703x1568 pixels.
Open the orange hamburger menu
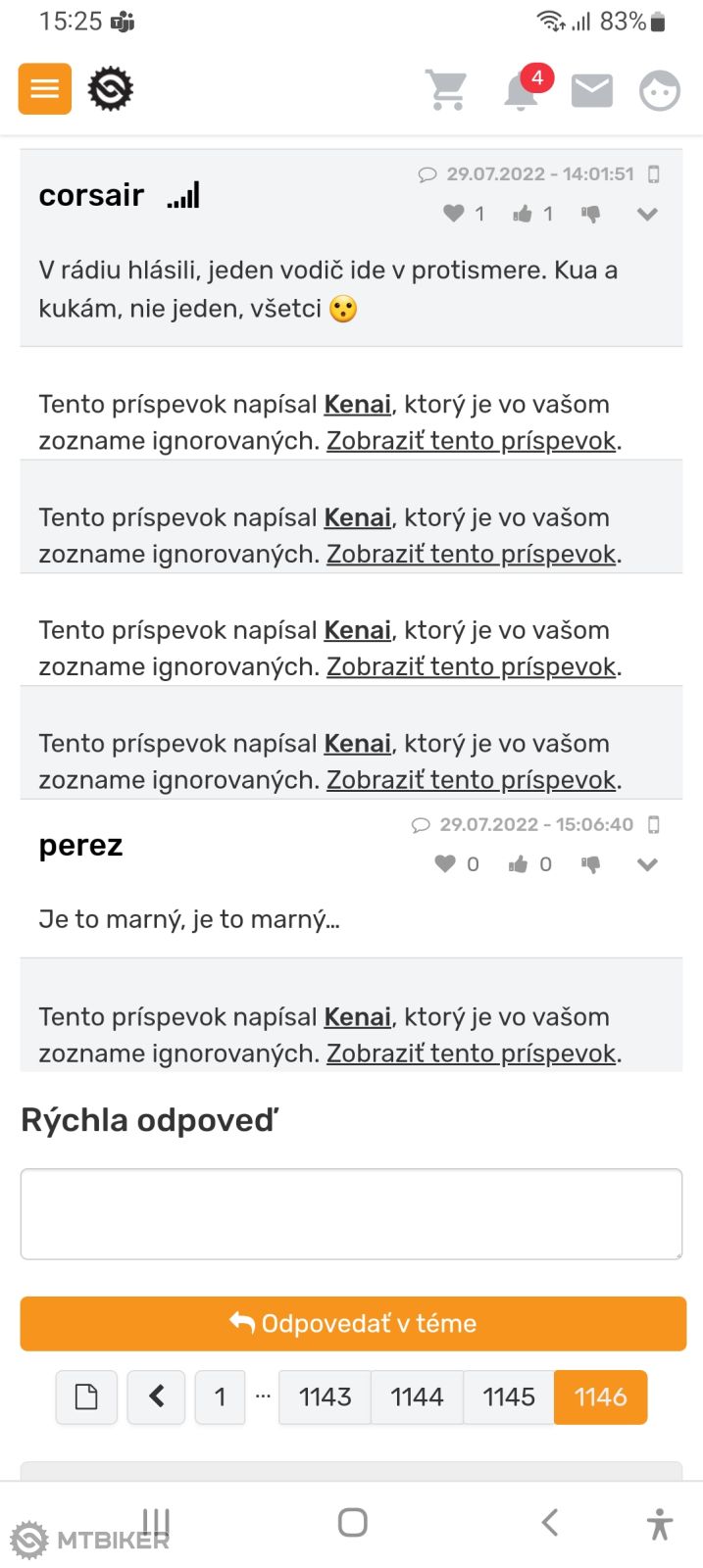(45, 89)
